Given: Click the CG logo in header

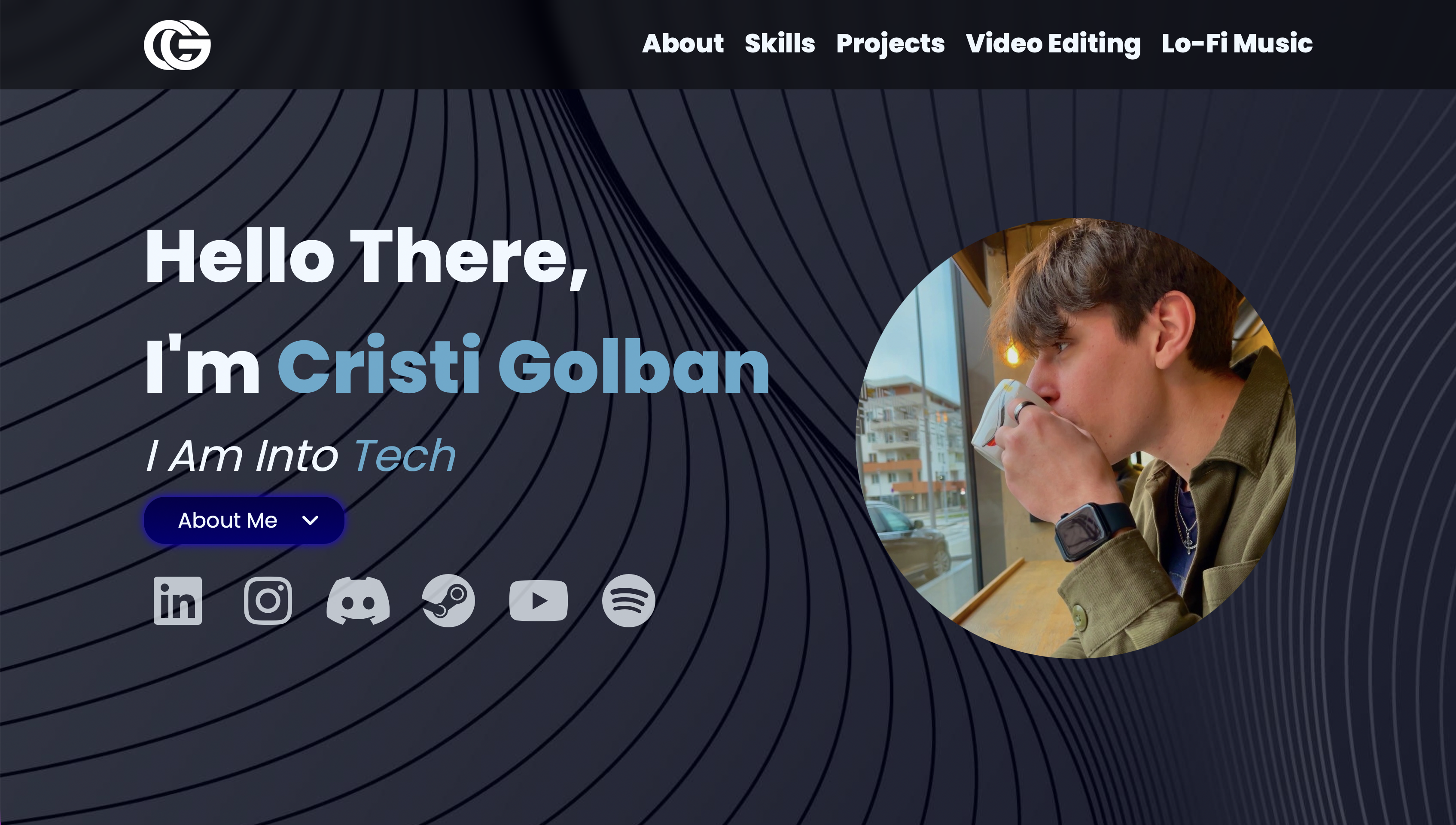Looking at the screenshot, I should tap(177, 45).
